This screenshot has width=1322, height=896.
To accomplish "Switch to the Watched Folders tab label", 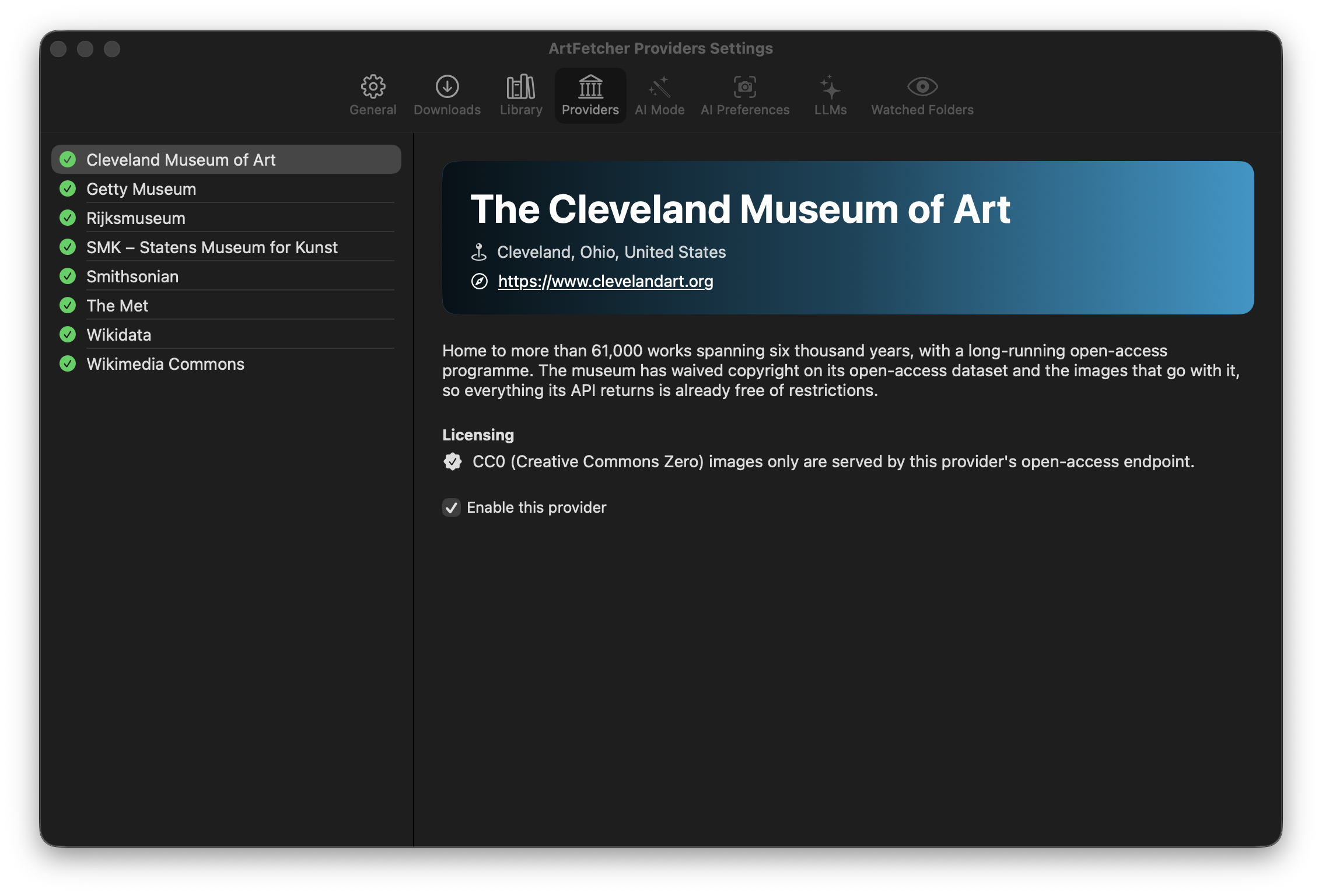I will [922, 110].
